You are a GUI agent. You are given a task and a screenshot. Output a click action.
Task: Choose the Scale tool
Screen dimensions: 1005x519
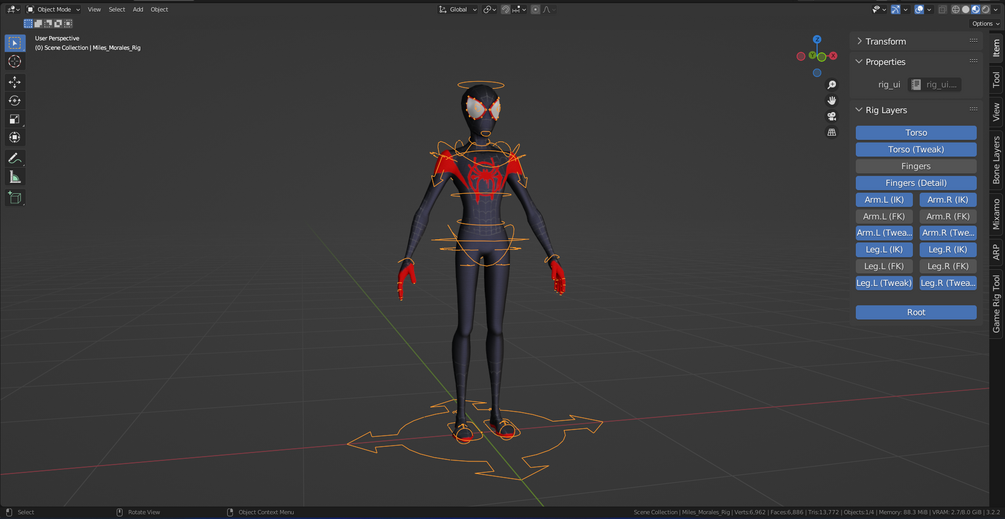15,119
